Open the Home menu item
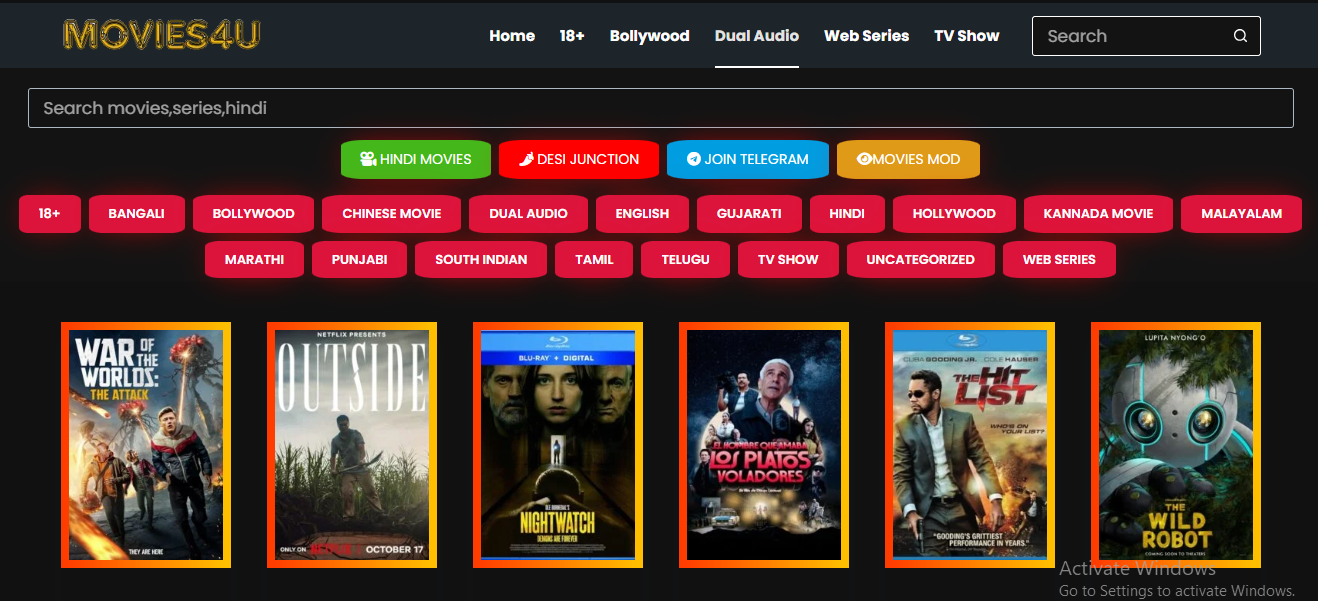 512,36
